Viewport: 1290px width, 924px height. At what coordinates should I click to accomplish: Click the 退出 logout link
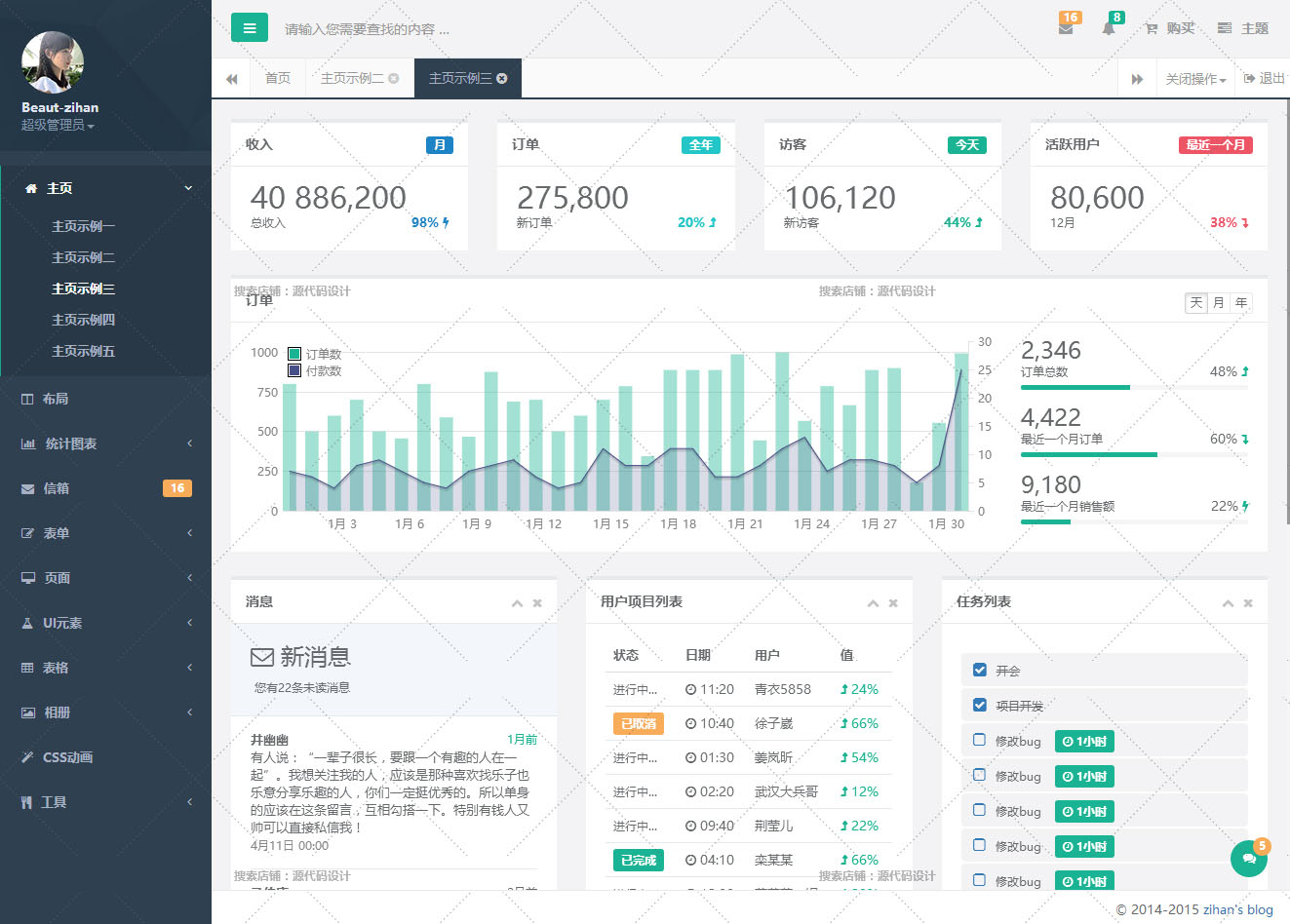click(1265, 79)
